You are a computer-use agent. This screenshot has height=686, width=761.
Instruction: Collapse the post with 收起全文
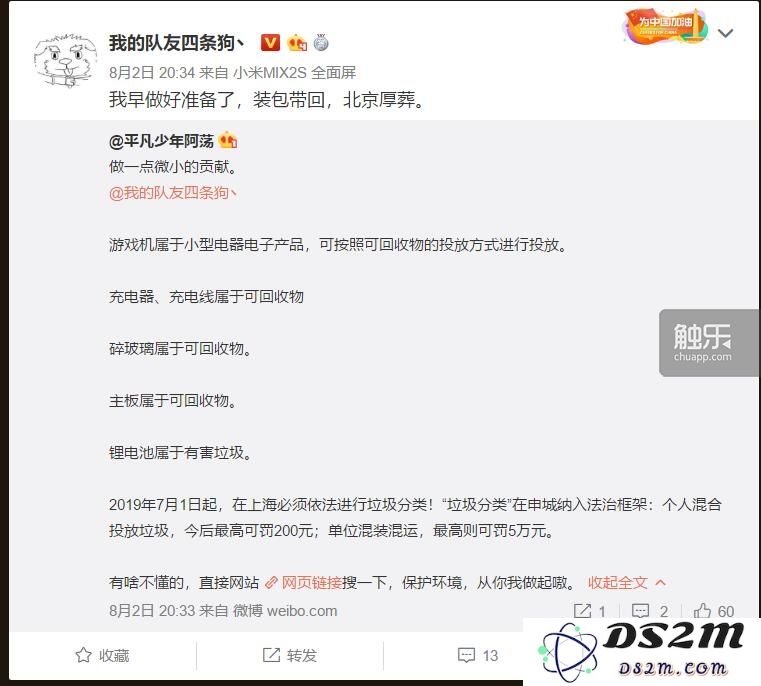[626, 582]
